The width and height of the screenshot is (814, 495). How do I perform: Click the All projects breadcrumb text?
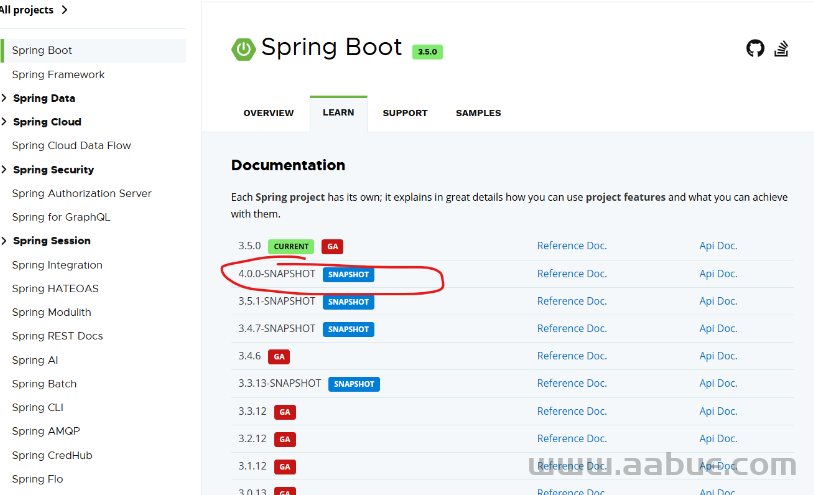pos(26,10)
